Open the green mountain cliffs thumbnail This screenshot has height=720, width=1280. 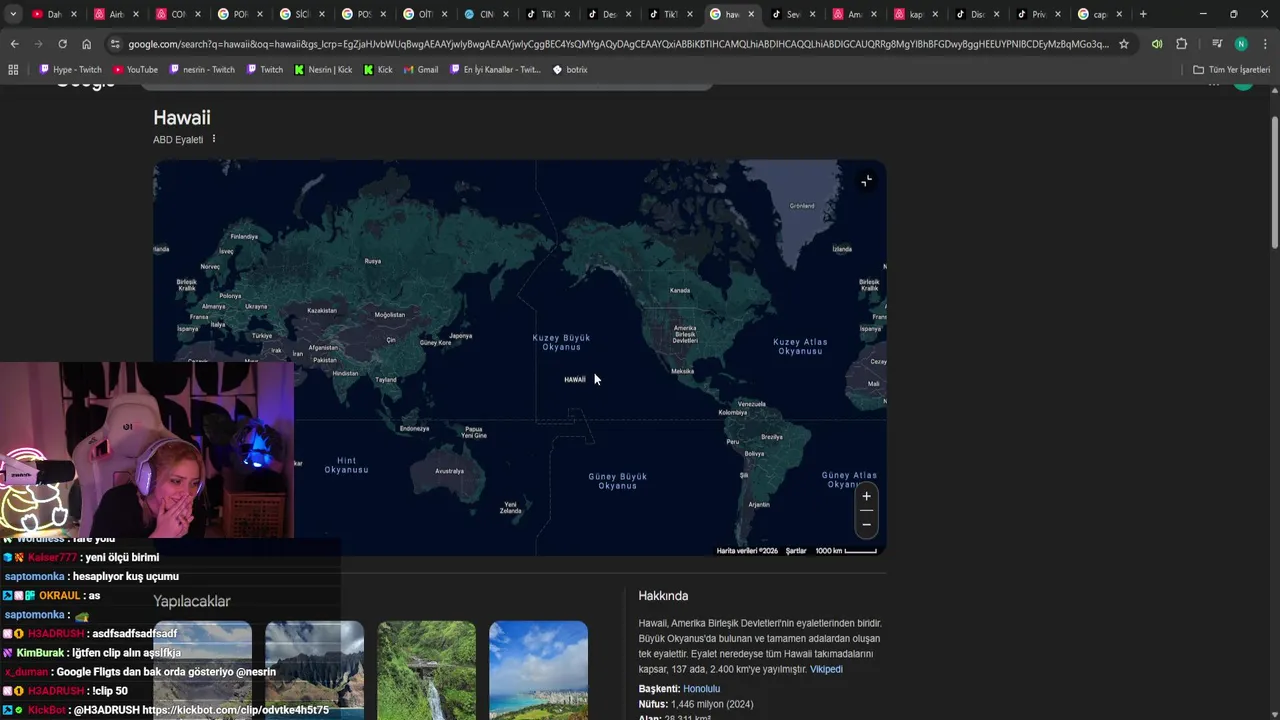coord(314,669)
